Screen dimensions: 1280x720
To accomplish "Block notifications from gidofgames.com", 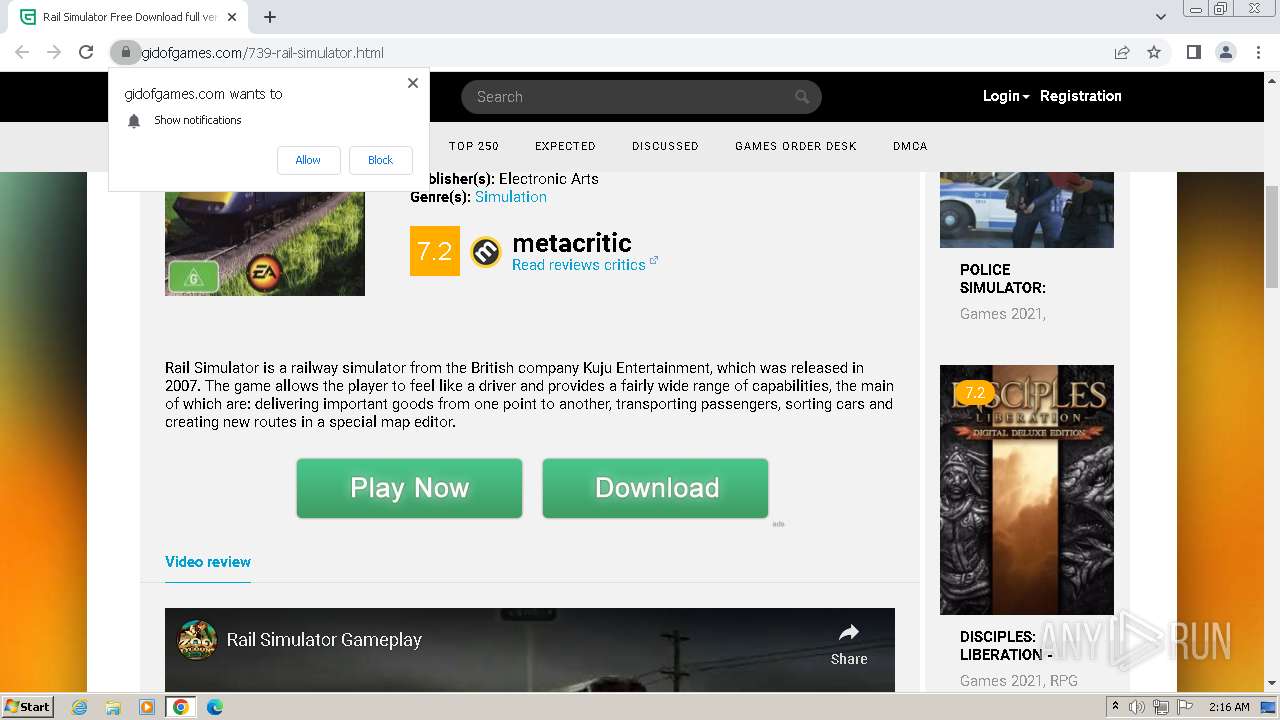I will pos(380,160).
